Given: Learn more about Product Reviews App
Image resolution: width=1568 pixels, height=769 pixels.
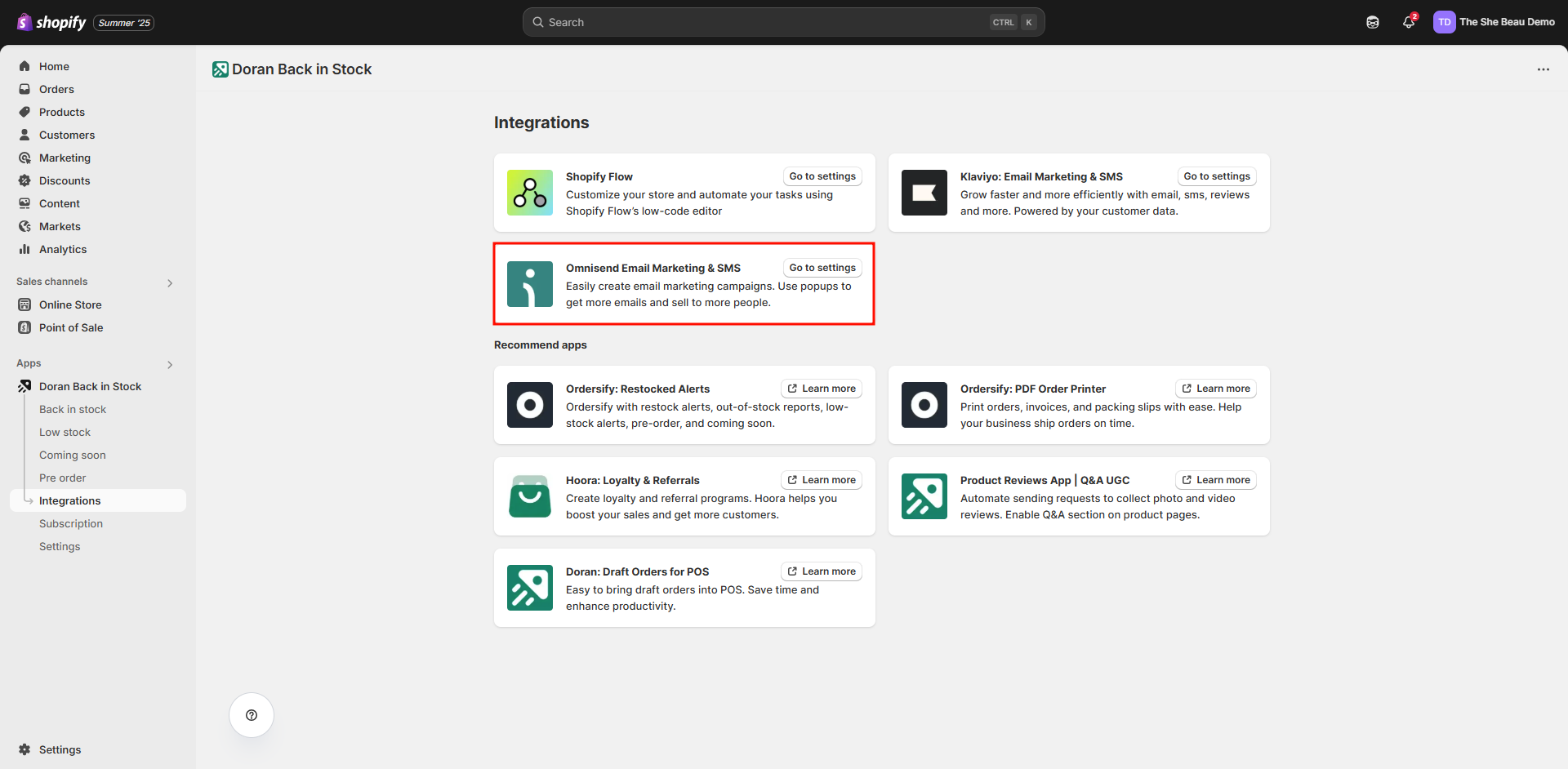Looking at the screenshot, I should tap(1216, 480).
